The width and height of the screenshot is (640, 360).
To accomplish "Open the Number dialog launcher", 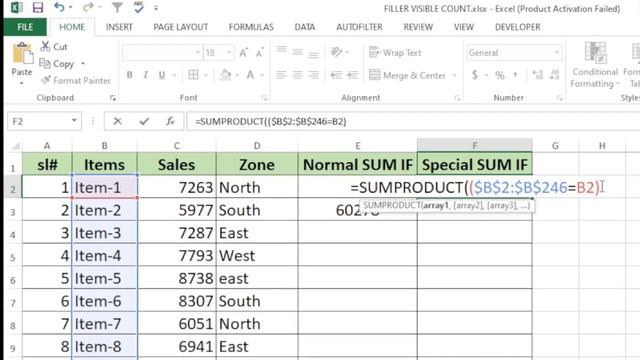I will [x=559, y=98].
